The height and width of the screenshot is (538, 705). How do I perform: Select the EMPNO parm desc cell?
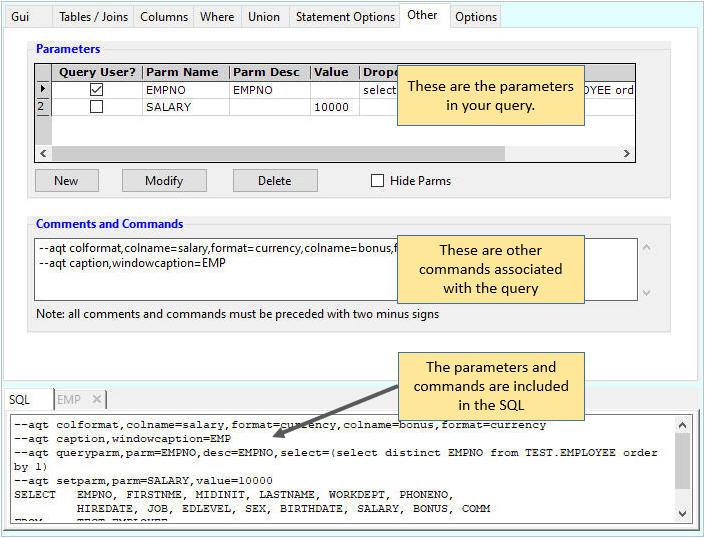(x=270, y=90)
